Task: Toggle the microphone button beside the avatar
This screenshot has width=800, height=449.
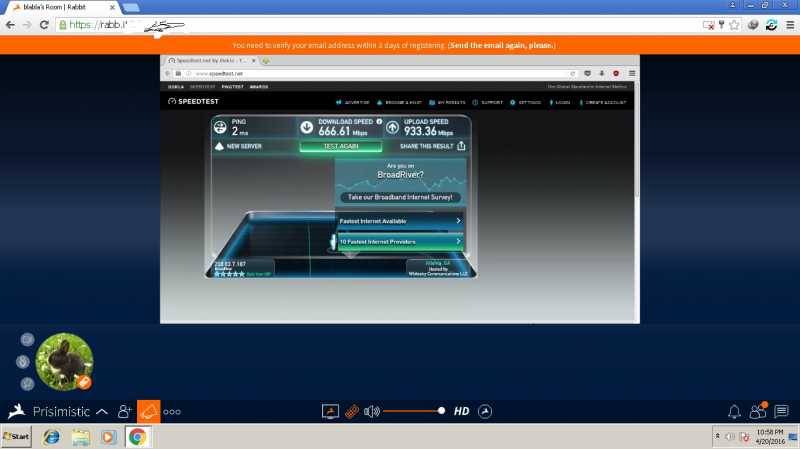Action: pos(22,362)
